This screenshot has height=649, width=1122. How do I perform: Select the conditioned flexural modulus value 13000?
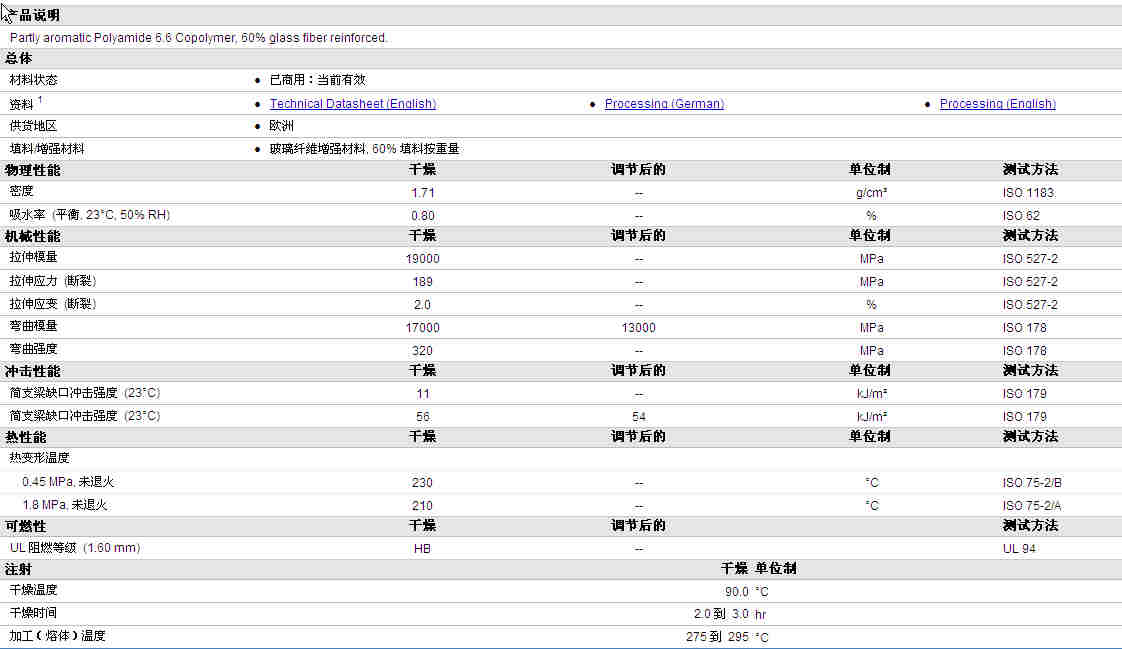click(x=638, y=328)
